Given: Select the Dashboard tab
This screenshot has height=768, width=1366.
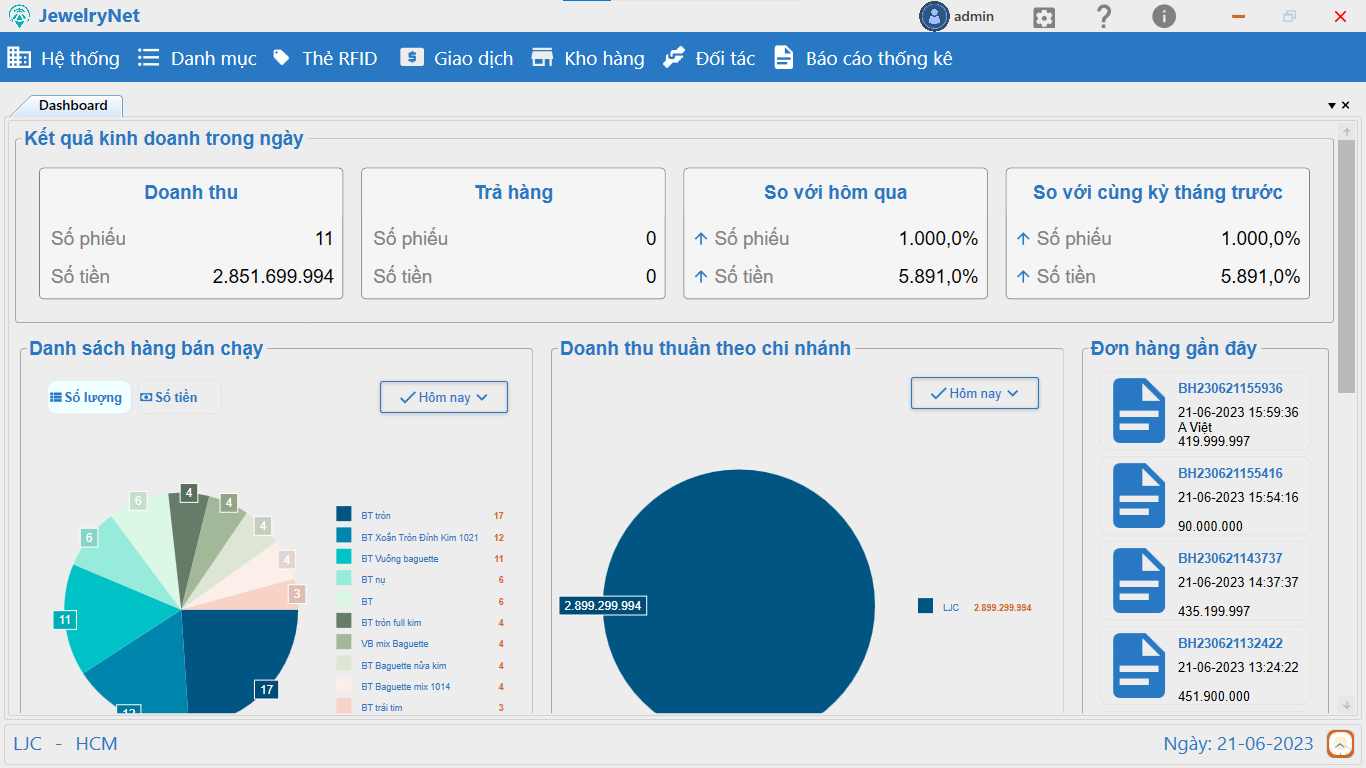Looking at the screenshot, I should tap(73, 105).
